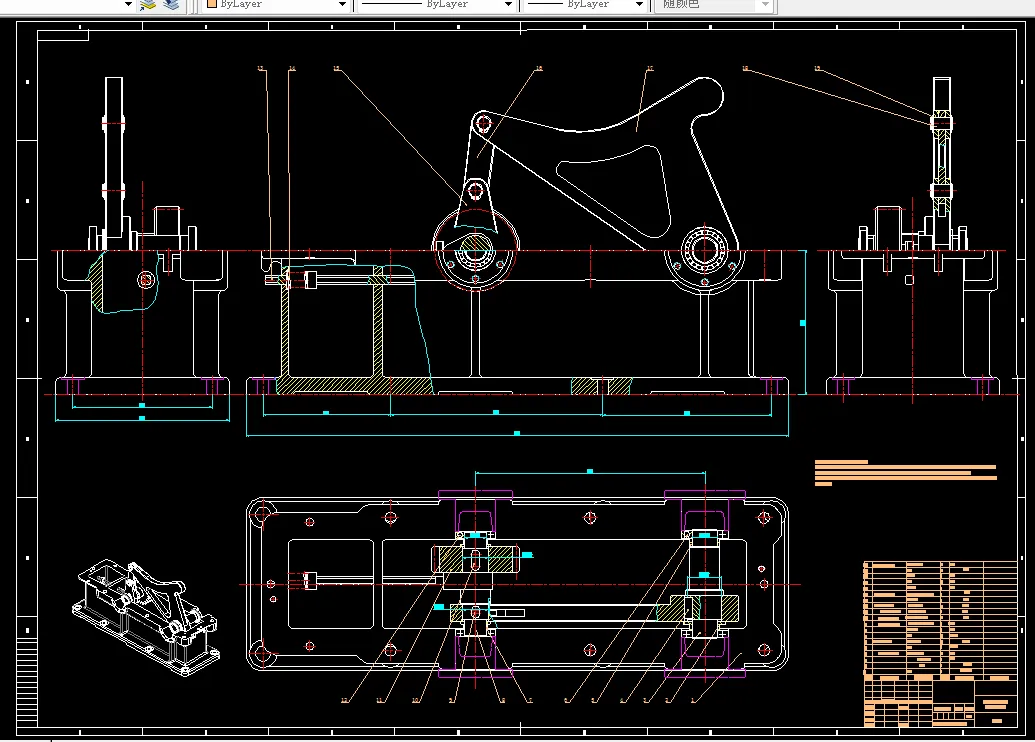Click the vertical dimension grip right of front view

pos(802,323)
